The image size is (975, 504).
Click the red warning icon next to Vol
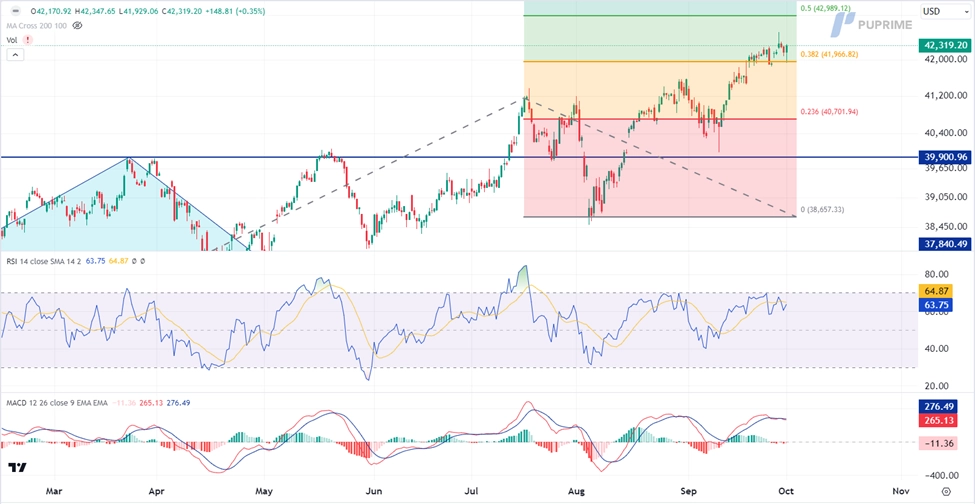click(x=27, y=40)
